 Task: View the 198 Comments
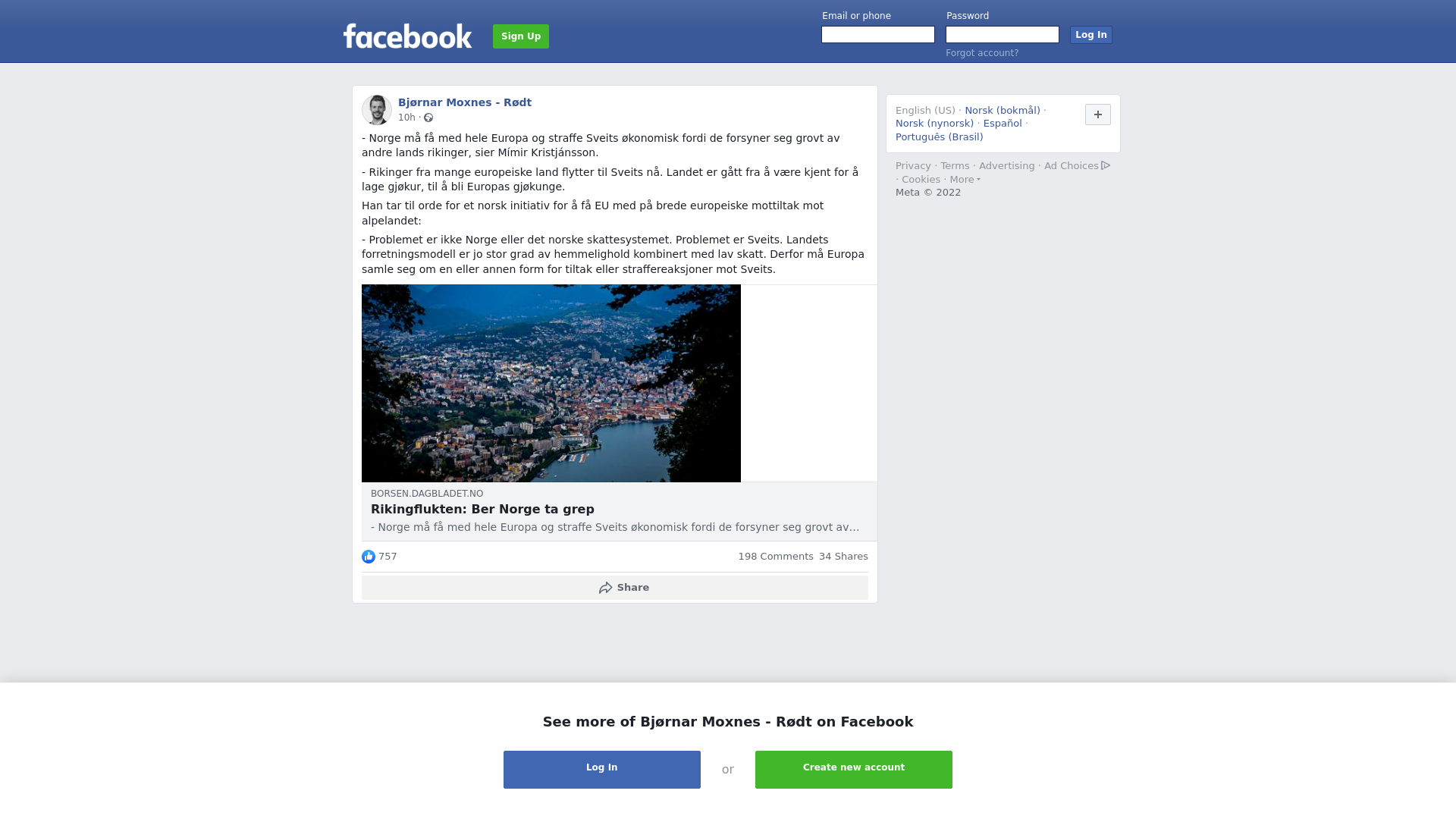[776, 557]
